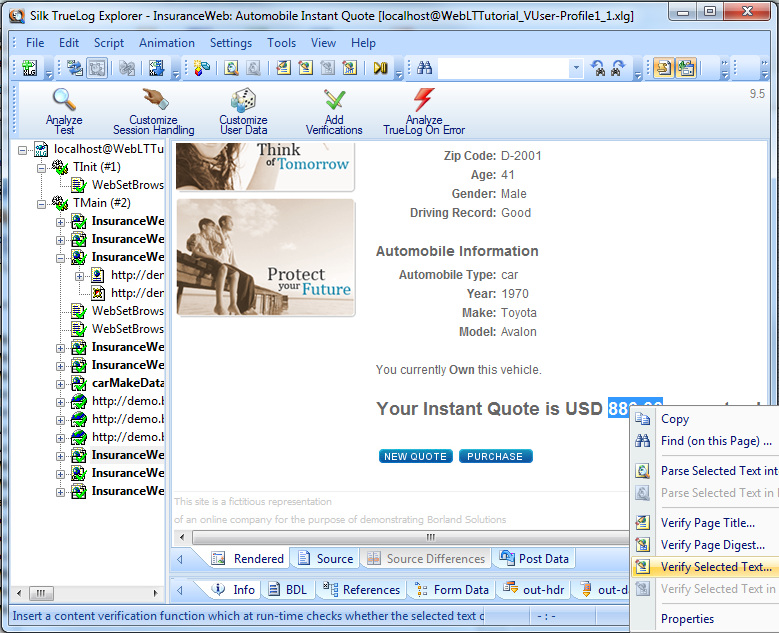Click Customize User Data dice icon
The width and height of the screenshot is (779, 633).
(243, 100)
